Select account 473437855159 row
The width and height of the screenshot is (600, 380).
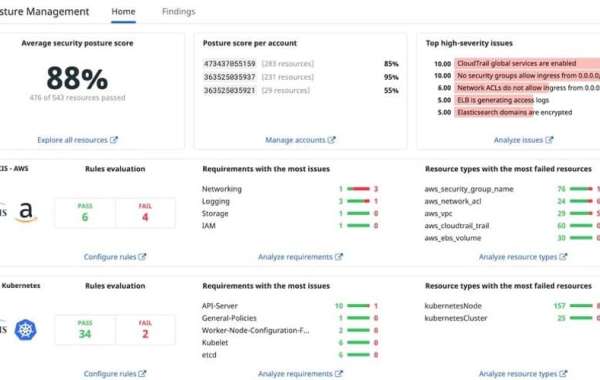pyautogui.click(x=301, y=64)
